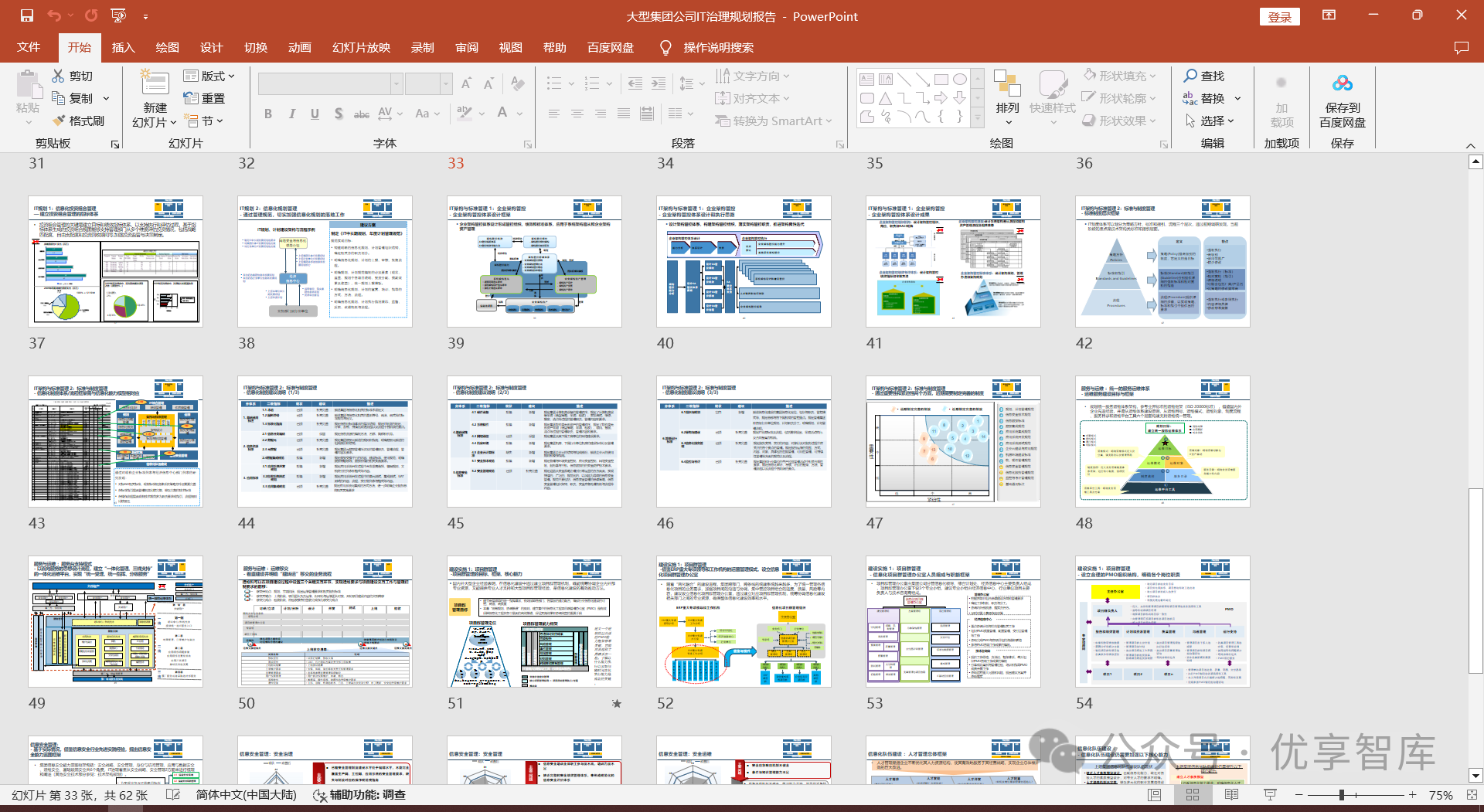
Task: Click Slideshow icon in status bar
Action: [x=1269, y=795]
